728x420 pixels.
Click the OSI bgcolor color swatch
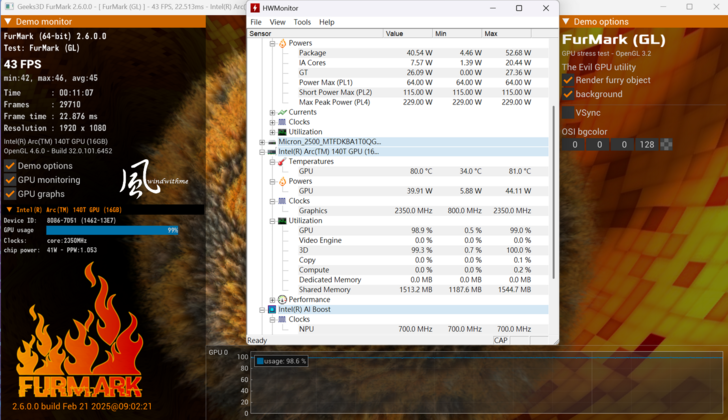point(667,145)
